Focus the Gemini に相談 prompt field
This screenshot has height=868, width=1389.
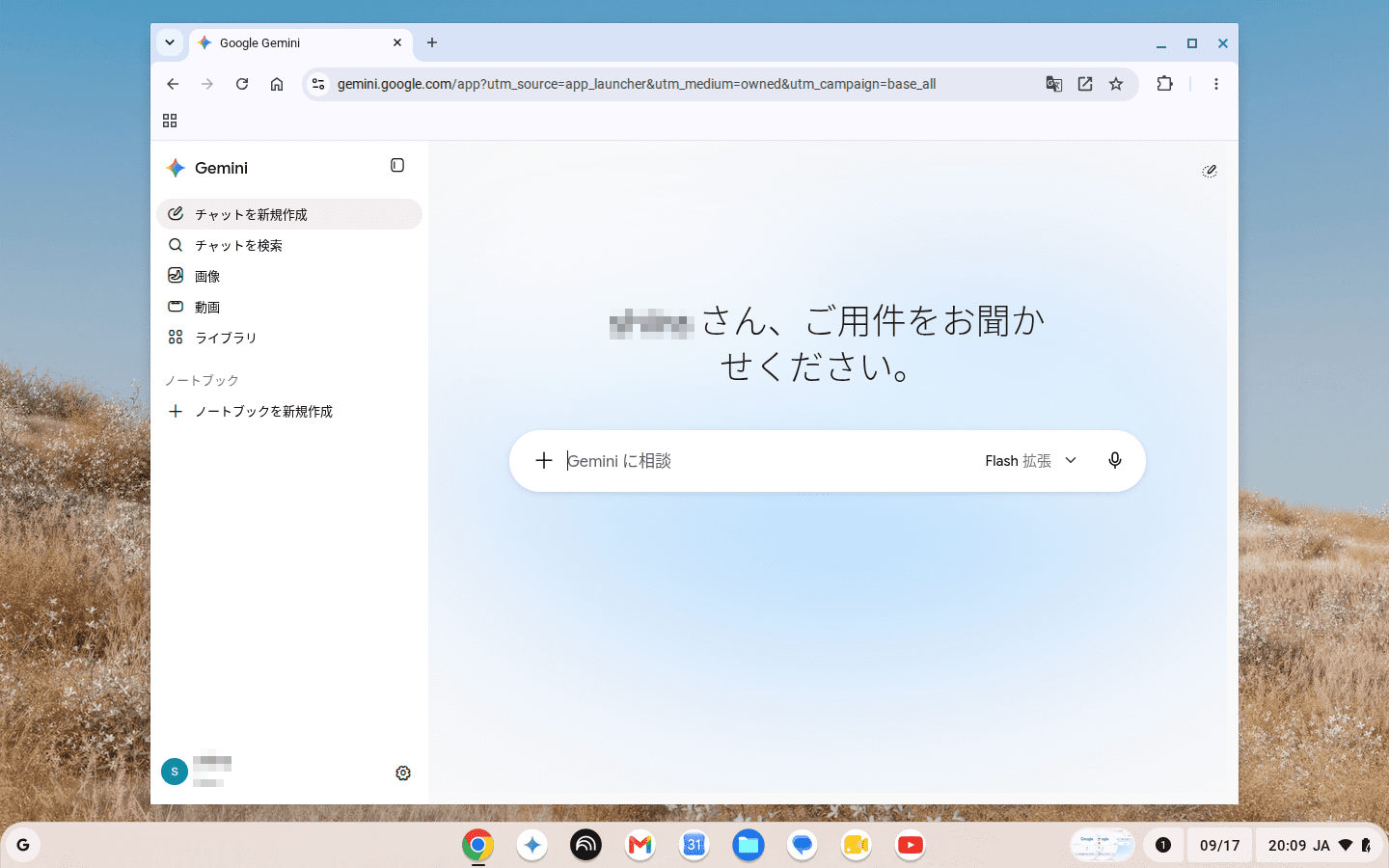767,461
